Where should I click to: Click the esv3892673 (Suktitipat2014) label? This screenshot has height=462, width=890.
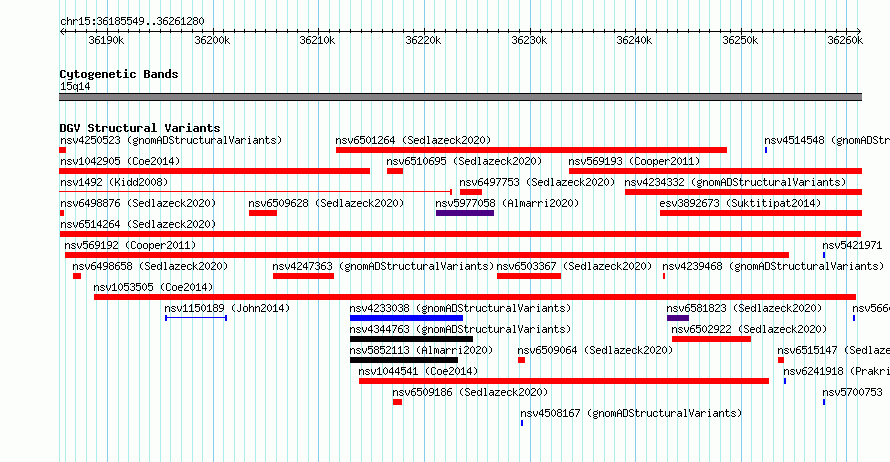[x=740, y=203]
